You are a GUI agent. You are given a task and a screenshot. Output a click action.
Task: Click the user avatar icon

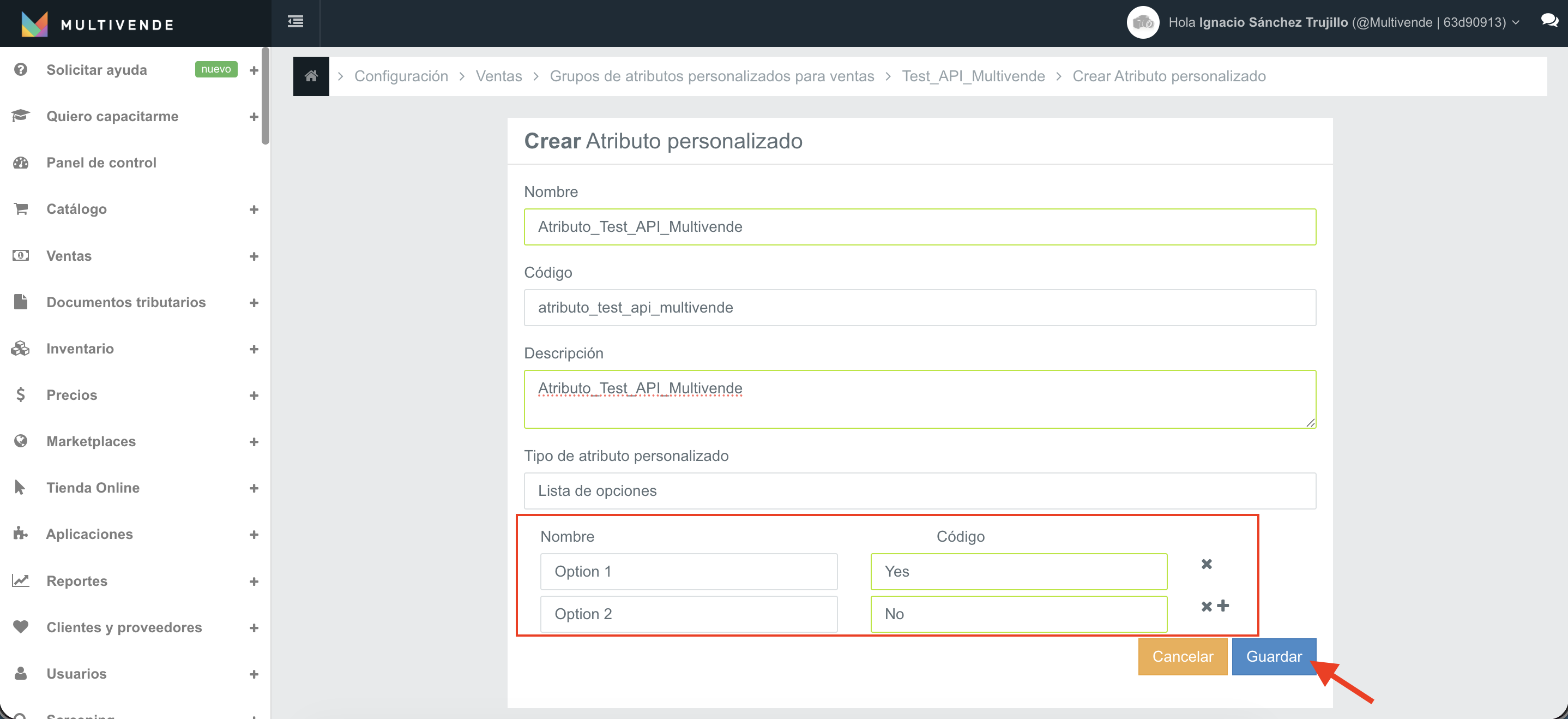(x=1143, y=22)
